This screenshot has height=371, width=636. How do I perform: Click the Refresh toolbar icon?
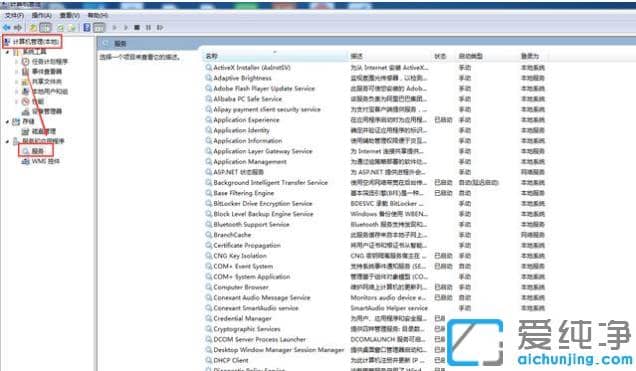60,28
